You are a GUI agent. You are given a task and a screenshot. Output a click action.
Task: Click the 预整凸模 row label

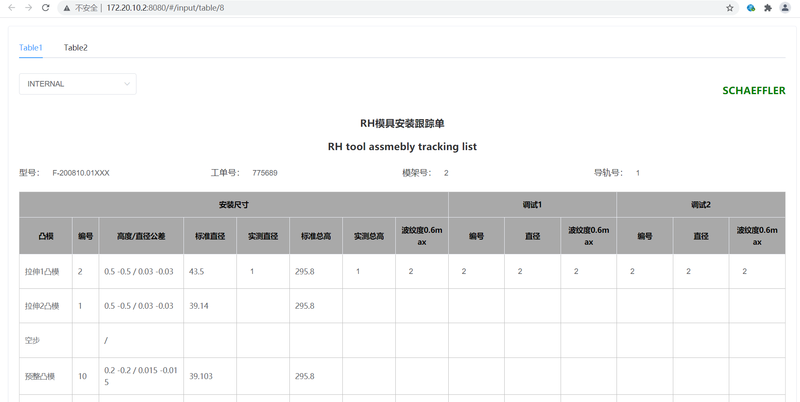(39, 376)
